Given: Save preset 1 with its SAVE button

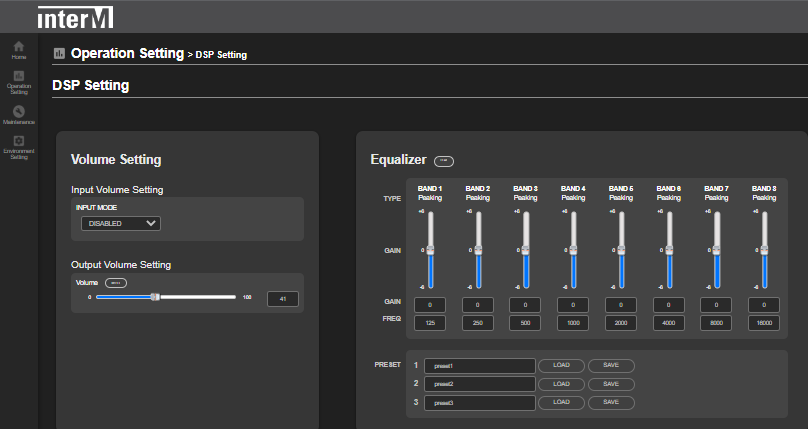Looking at the screenshot, I should [611, 366].
